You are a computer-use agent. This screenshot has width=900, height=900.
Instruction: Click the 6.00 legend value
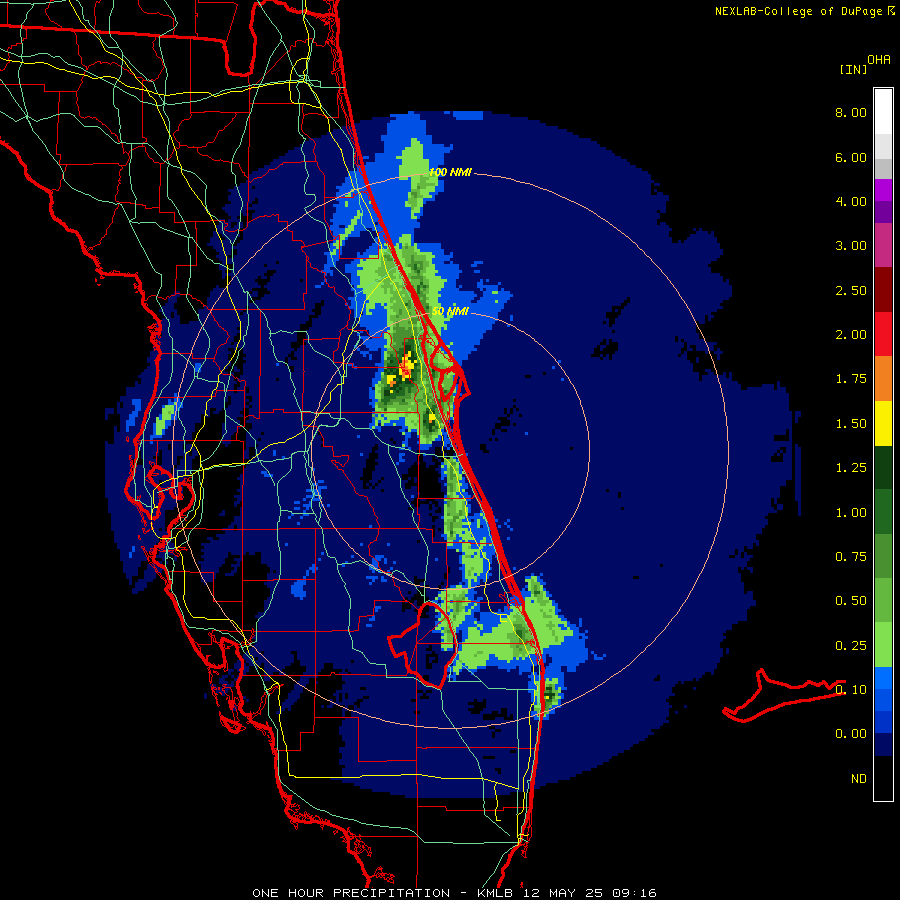coord(851,157)
